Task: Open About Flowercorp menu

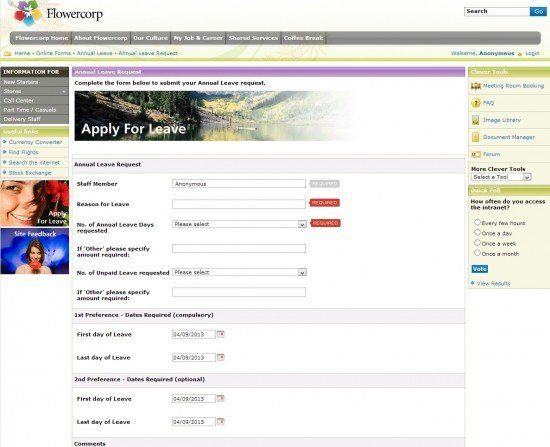Action: tap(101, 38)
